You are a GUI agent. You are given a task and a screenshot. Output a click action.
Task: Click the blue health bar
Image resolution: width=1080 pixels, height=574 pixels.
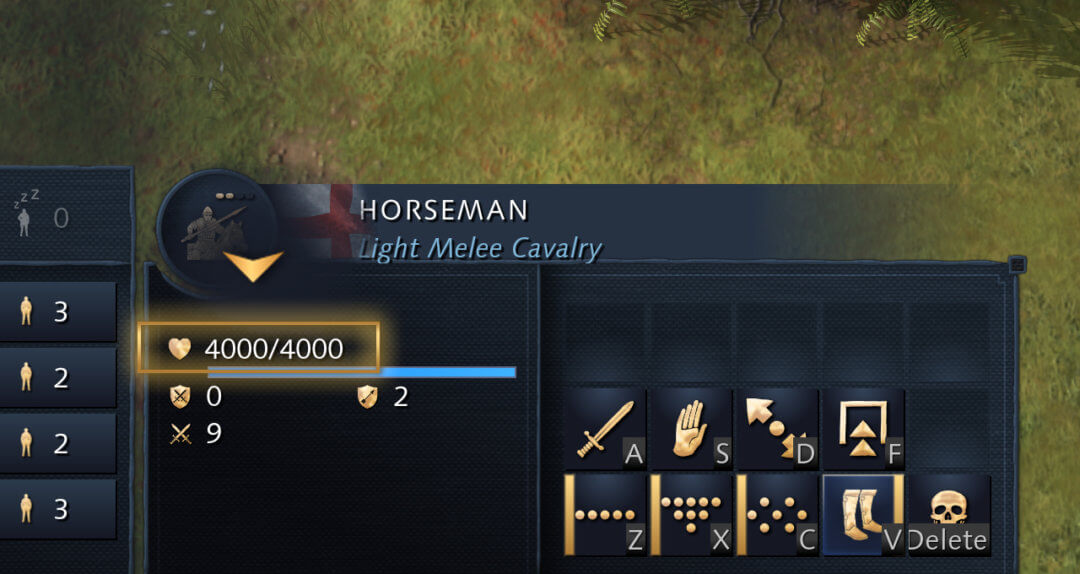[x=362, y=373]
